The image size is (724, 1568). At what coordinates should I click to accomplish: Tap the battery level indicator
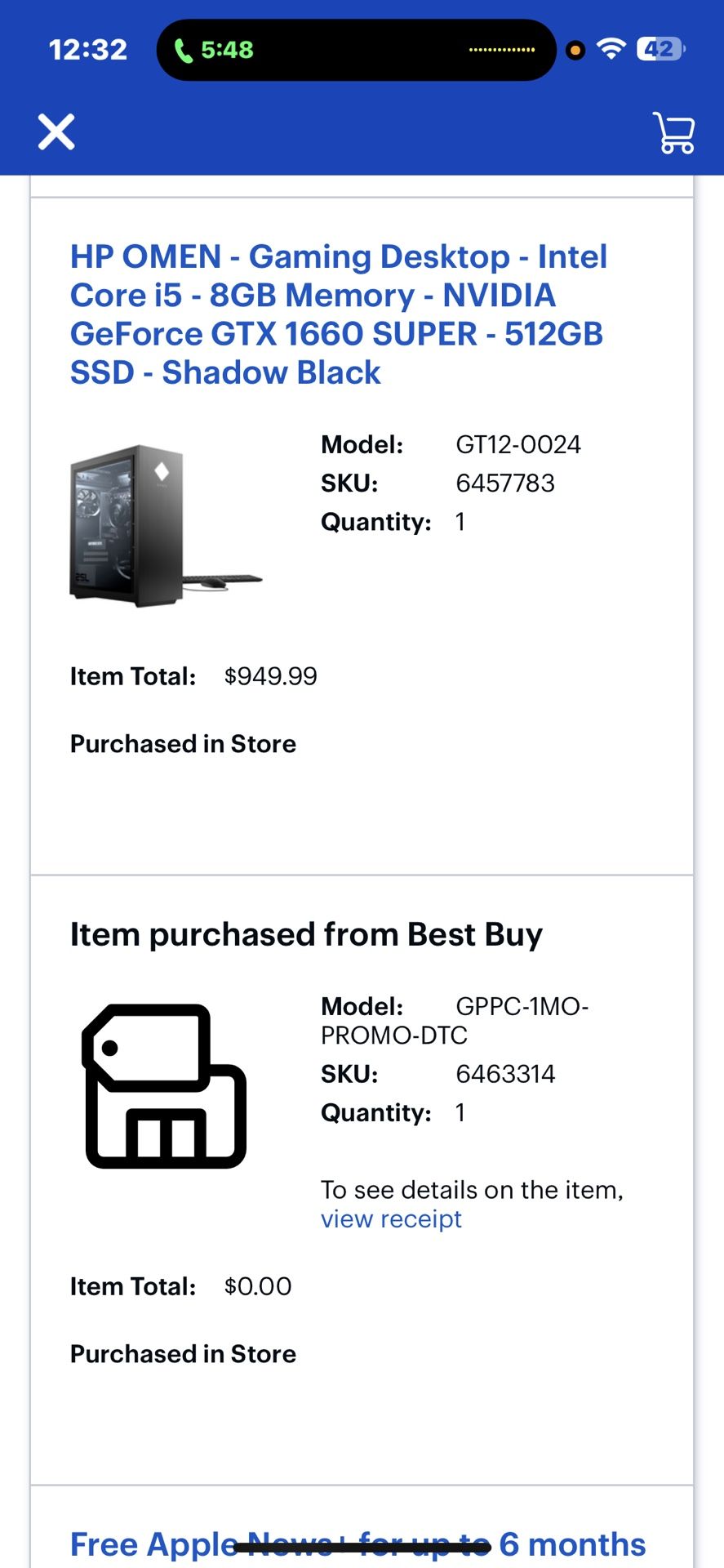660,49
